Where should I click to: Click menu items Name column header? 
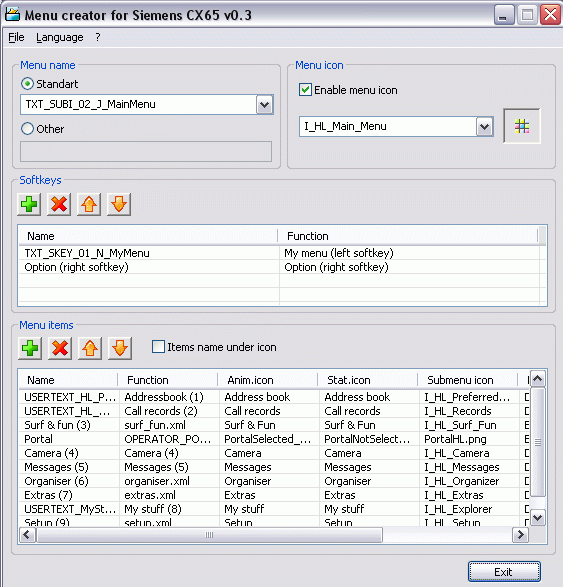[x=68, y=380]
